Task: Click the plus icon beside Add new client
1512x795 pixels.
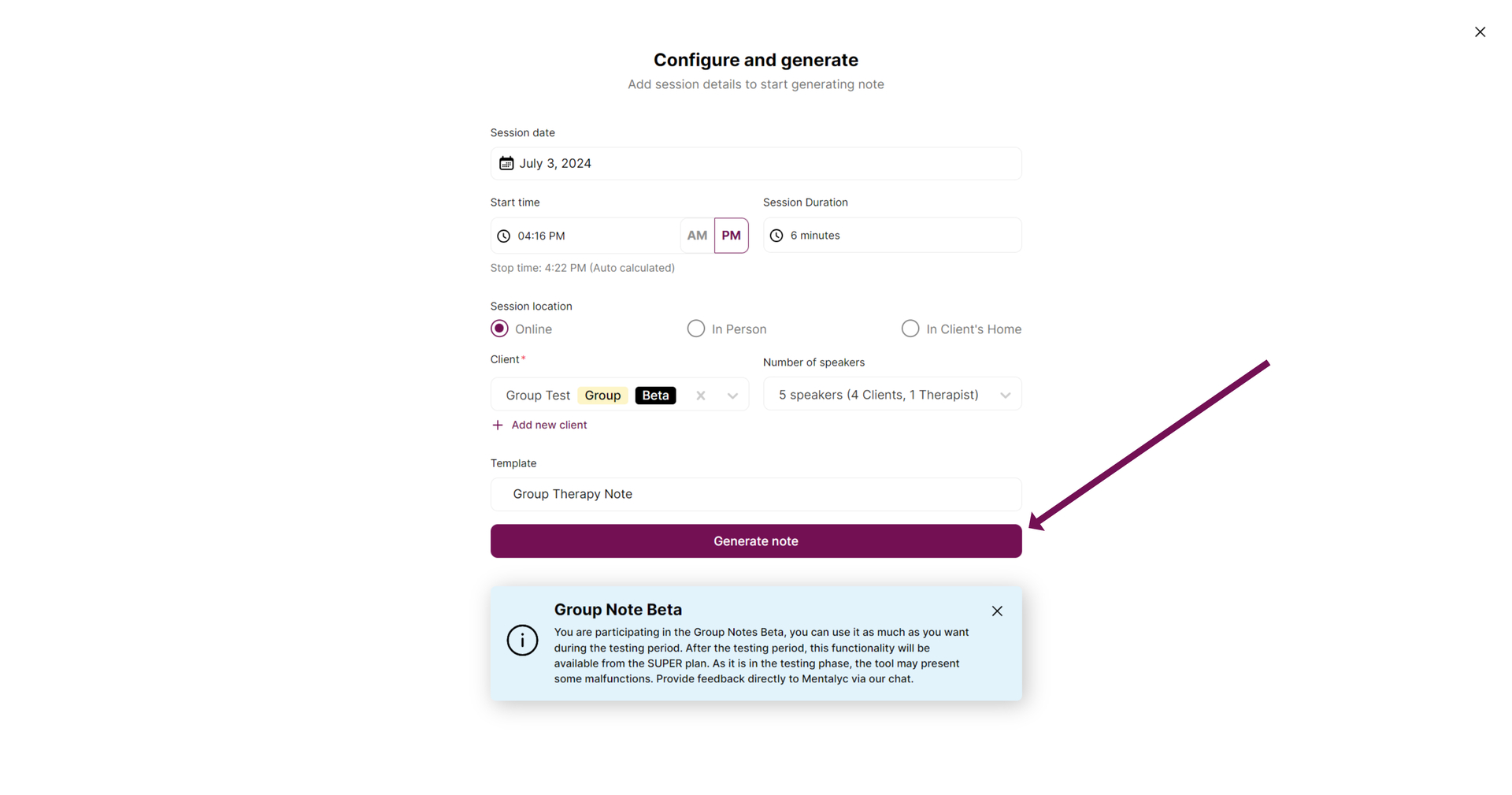Action: [x=498, y=425]
